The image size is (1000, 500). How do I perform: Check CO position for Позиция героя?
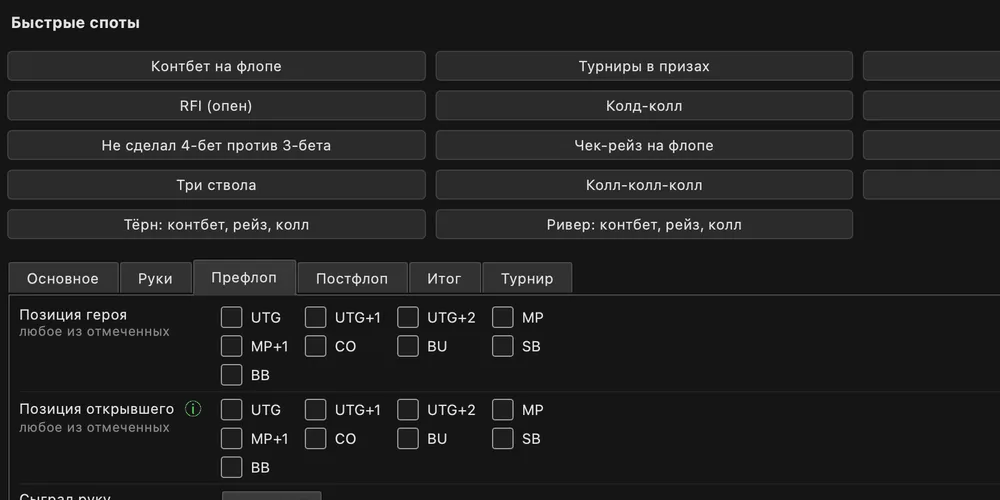(316, 346)
